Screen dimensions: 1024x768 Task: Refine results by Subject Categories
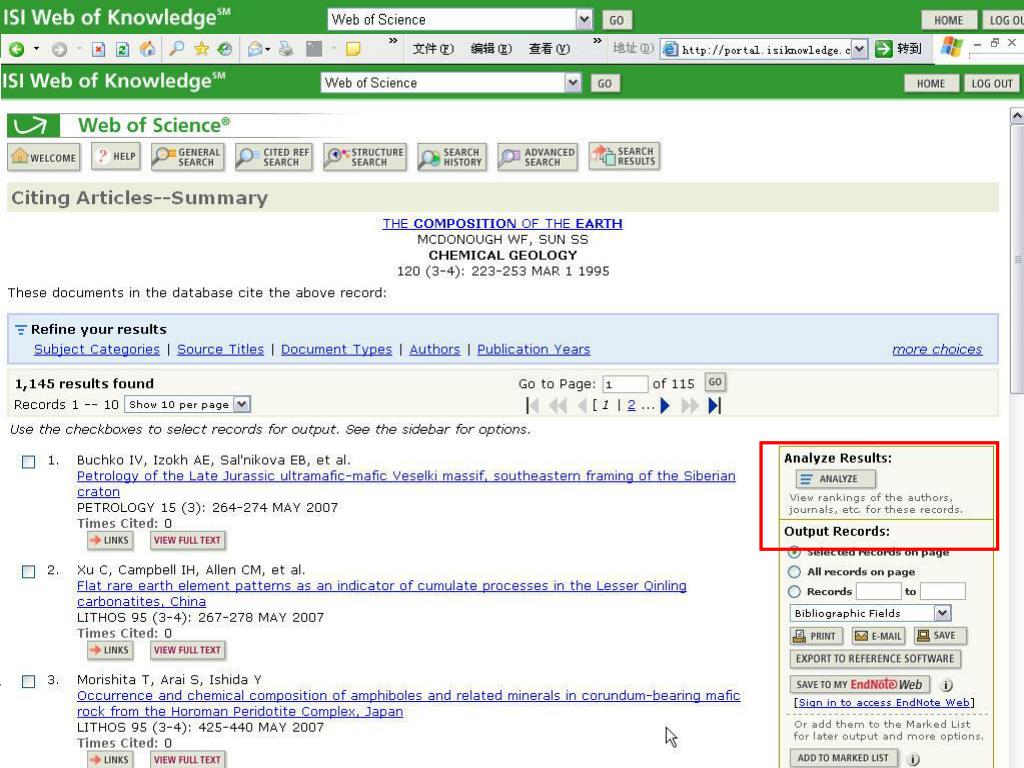(x=97, y=349)
